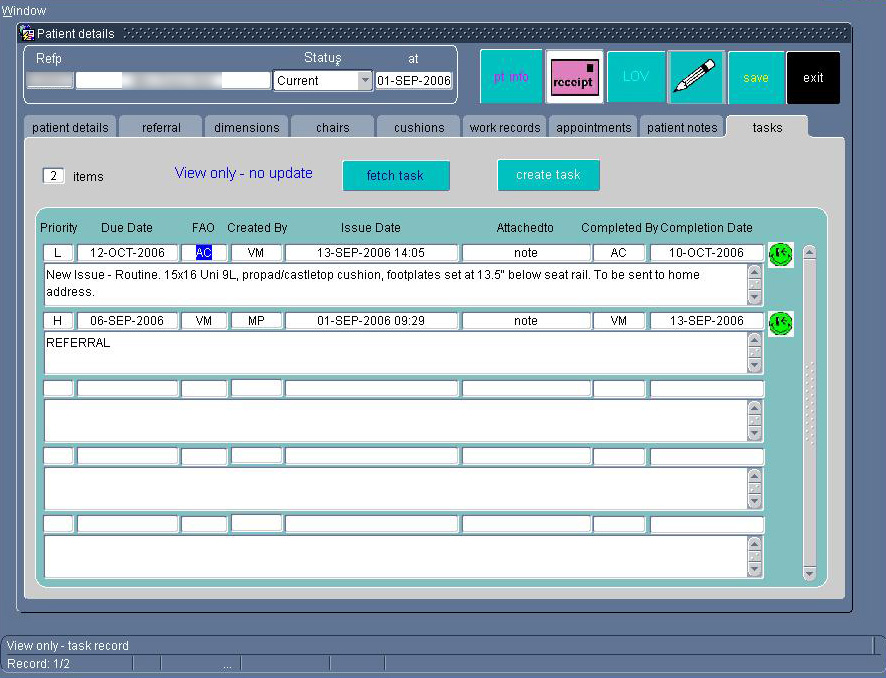Select the chairs tab
The image size is (886, 678).
pyautogui.click(x=332, y=128)
